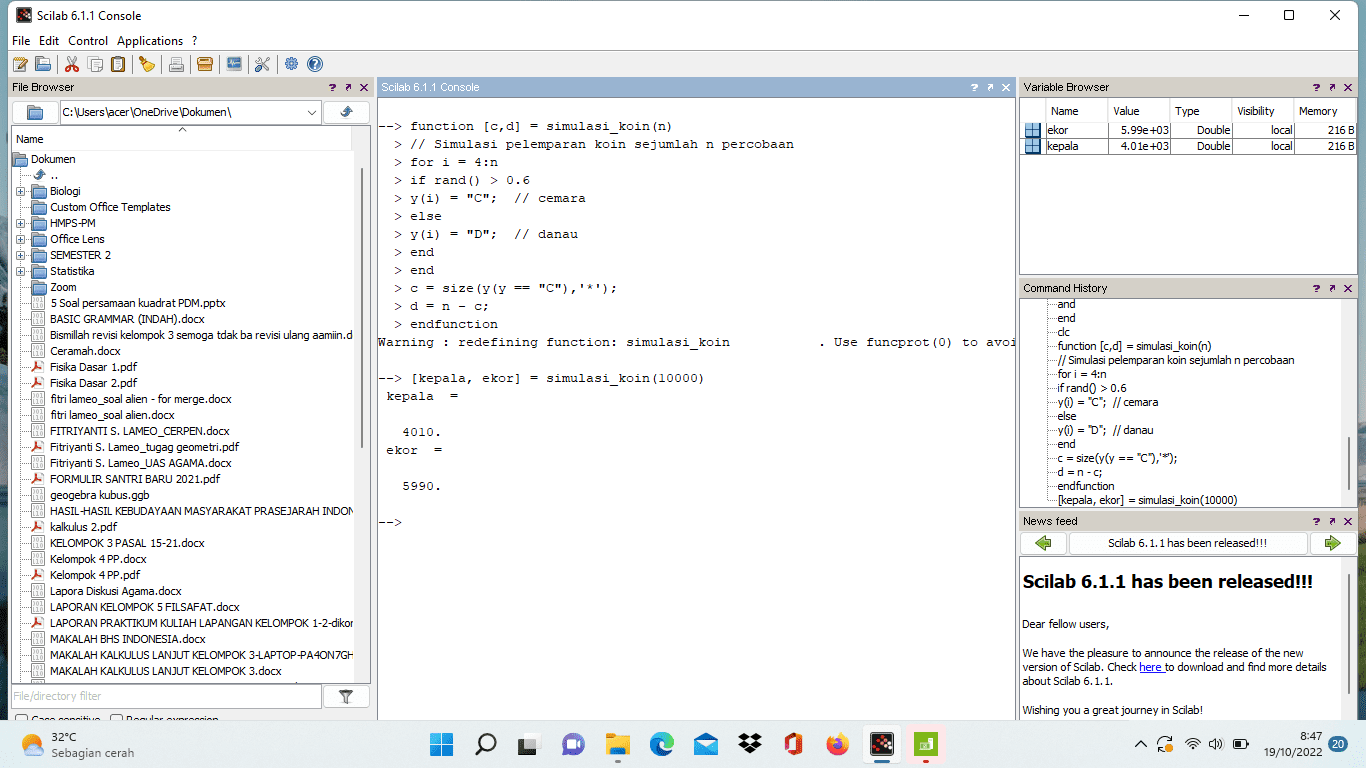Select kalkulus 2.pdf in File Browser
This screenshot has height=768, width=1366.
click(x=83, y=527)
